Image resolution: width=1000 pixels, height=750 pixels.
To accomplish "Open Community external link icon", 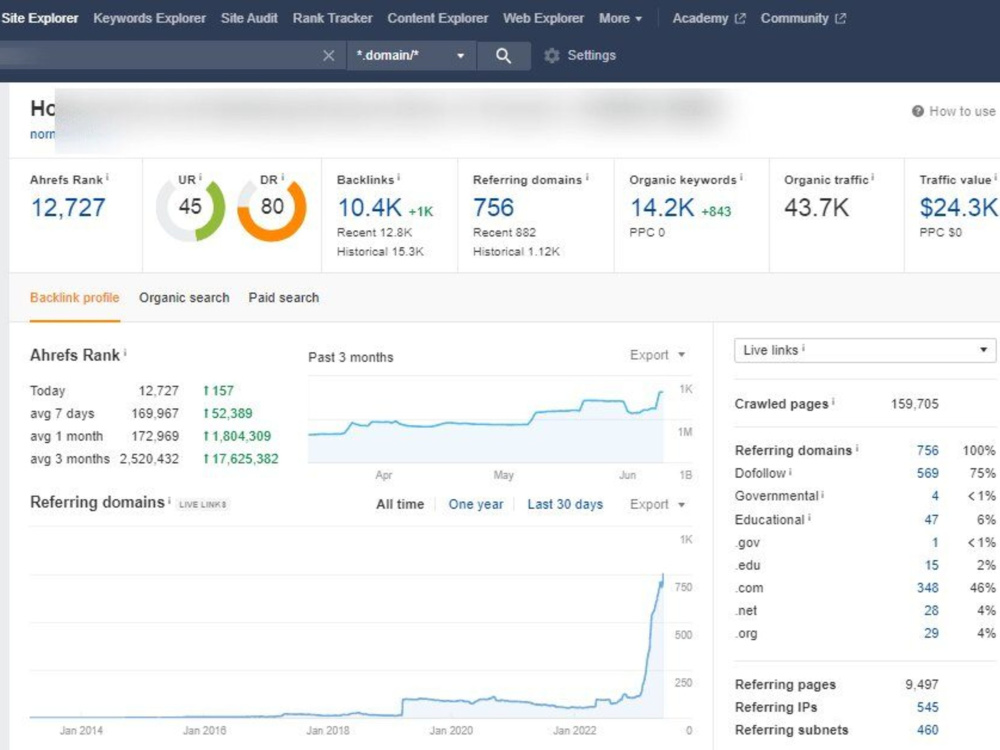I will coord(841,18).
